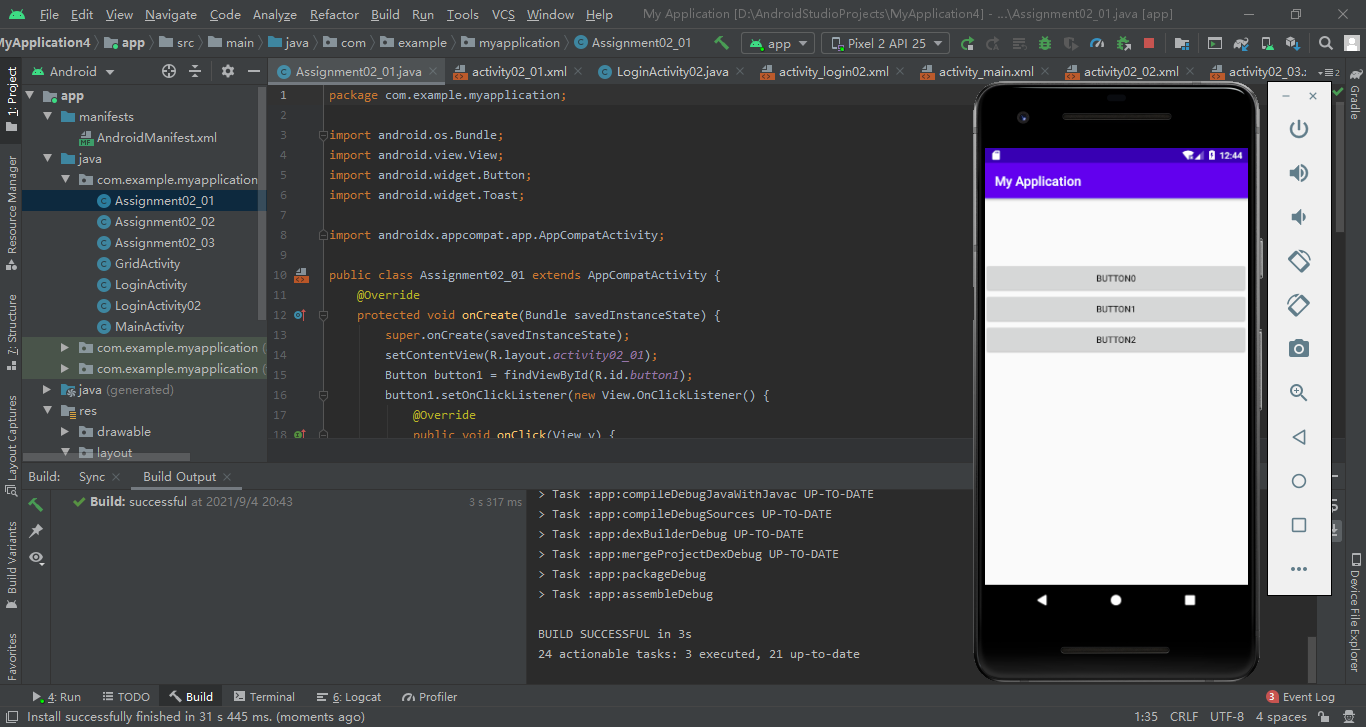Tap BUTTON0 in the emulator
1366x727 pixels.
[x=1115, y=279]
